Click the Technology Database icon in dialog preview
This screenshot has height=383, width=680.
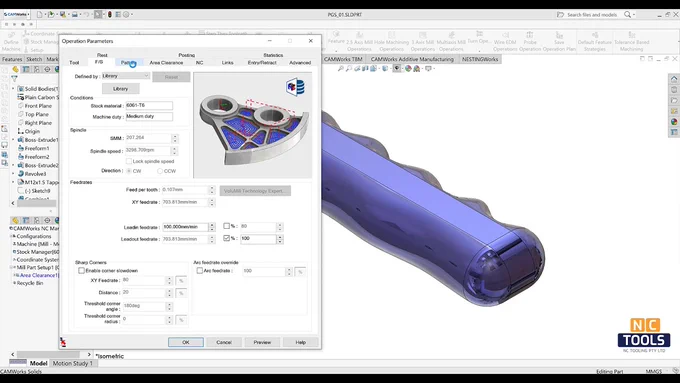point(295,87)
